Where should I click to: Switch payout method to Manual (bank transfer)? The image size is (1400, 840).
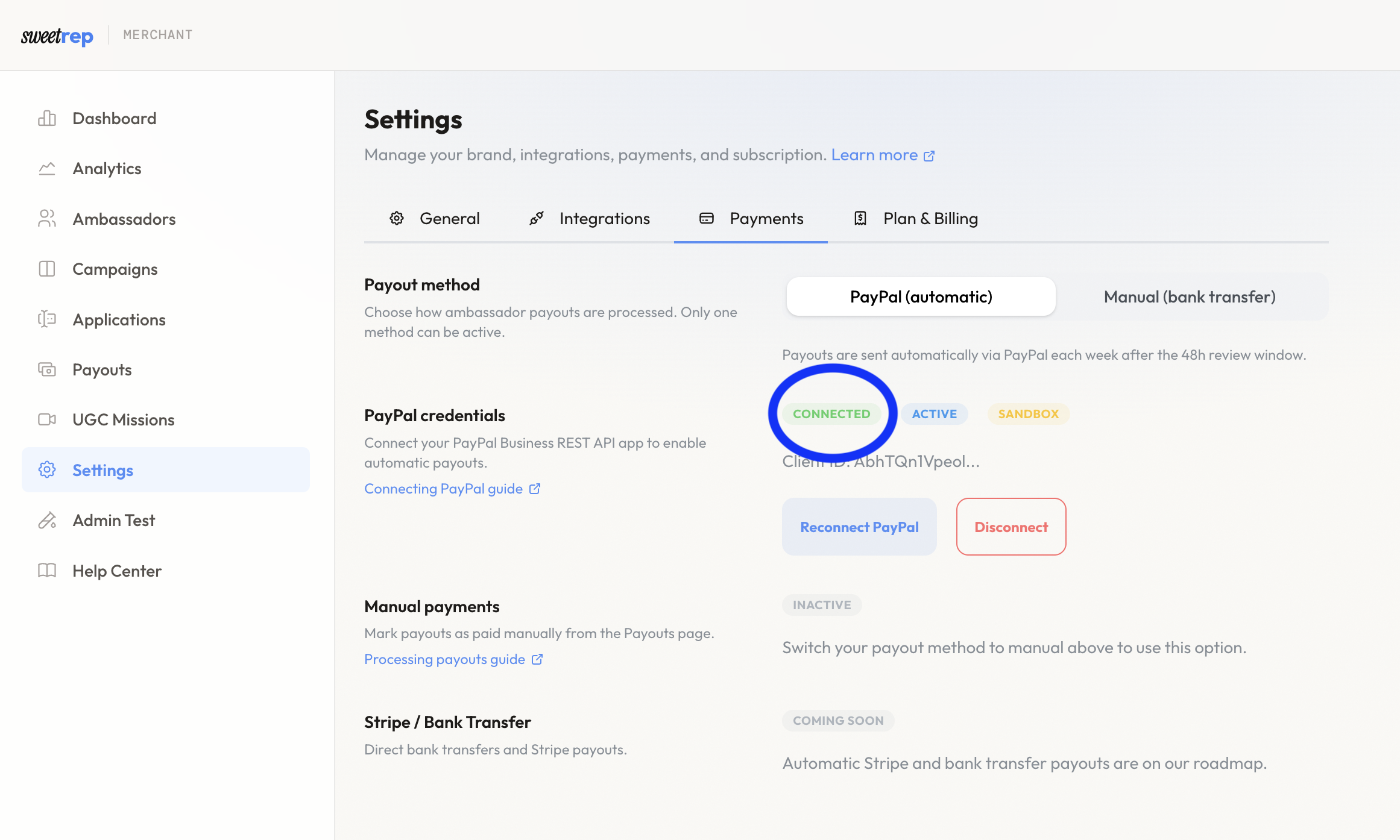(x=1189, y=296)
